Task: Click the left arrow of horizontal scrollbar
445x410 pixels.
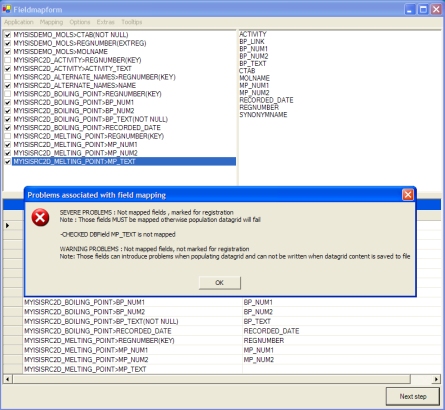Action: (8, 379)
